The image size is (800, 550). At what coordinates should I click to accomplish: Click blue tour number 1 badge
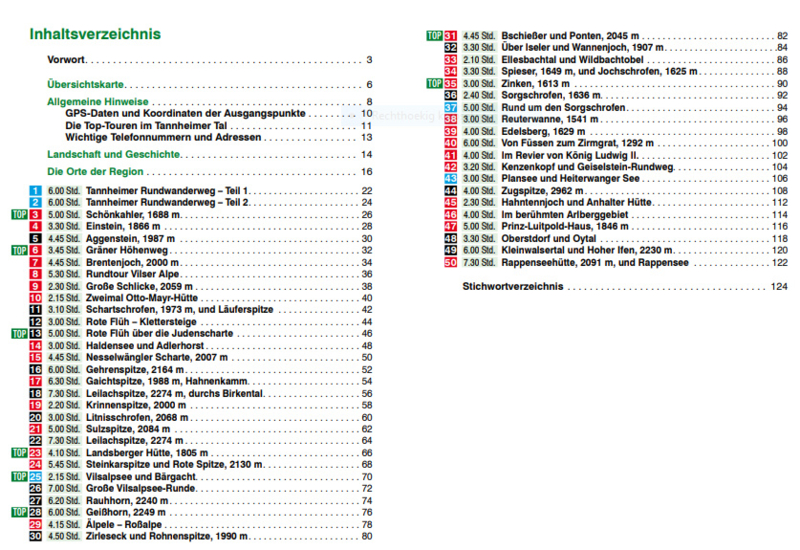point(35,191)
